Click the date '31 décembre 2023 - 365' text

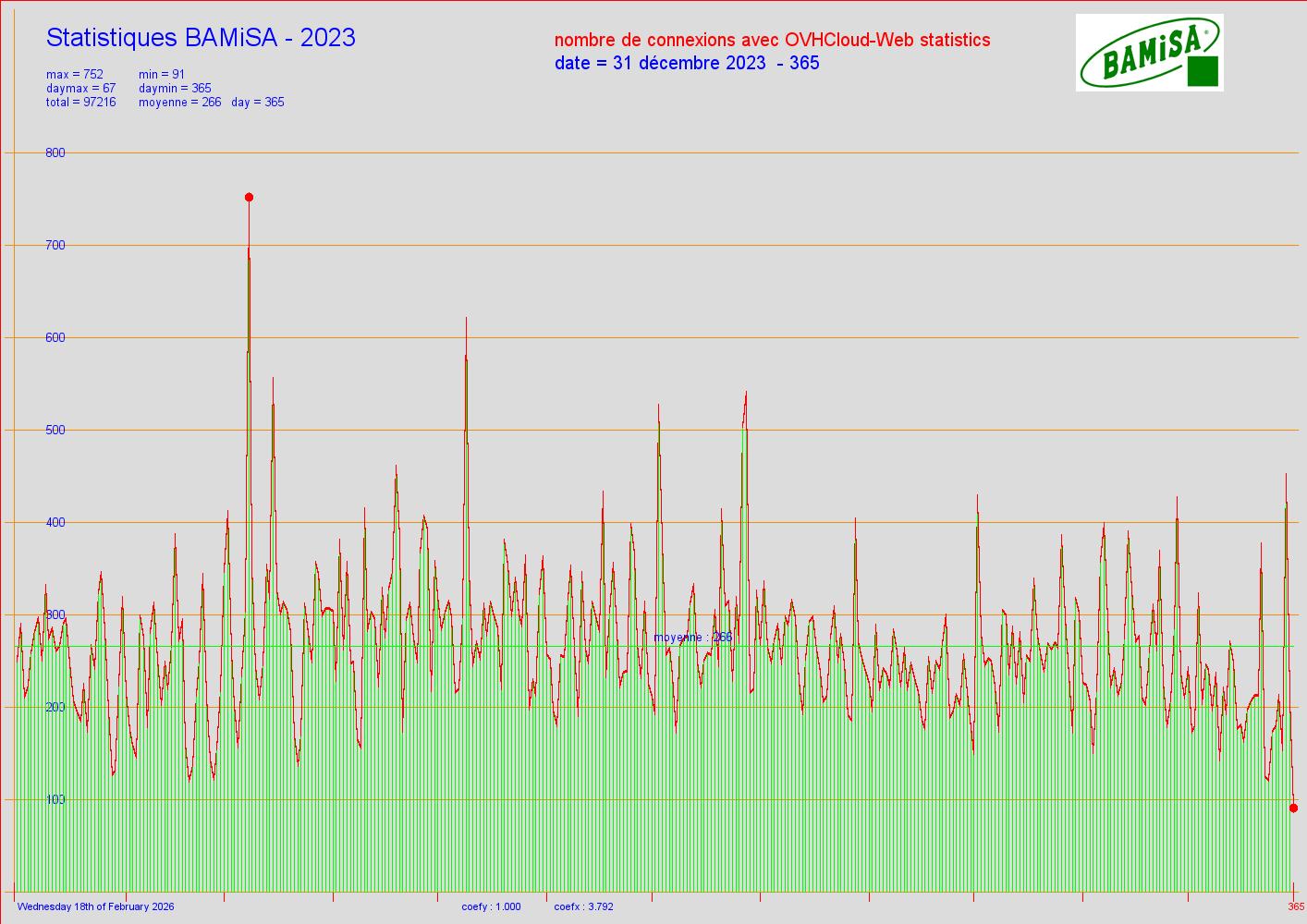[687, 63]
